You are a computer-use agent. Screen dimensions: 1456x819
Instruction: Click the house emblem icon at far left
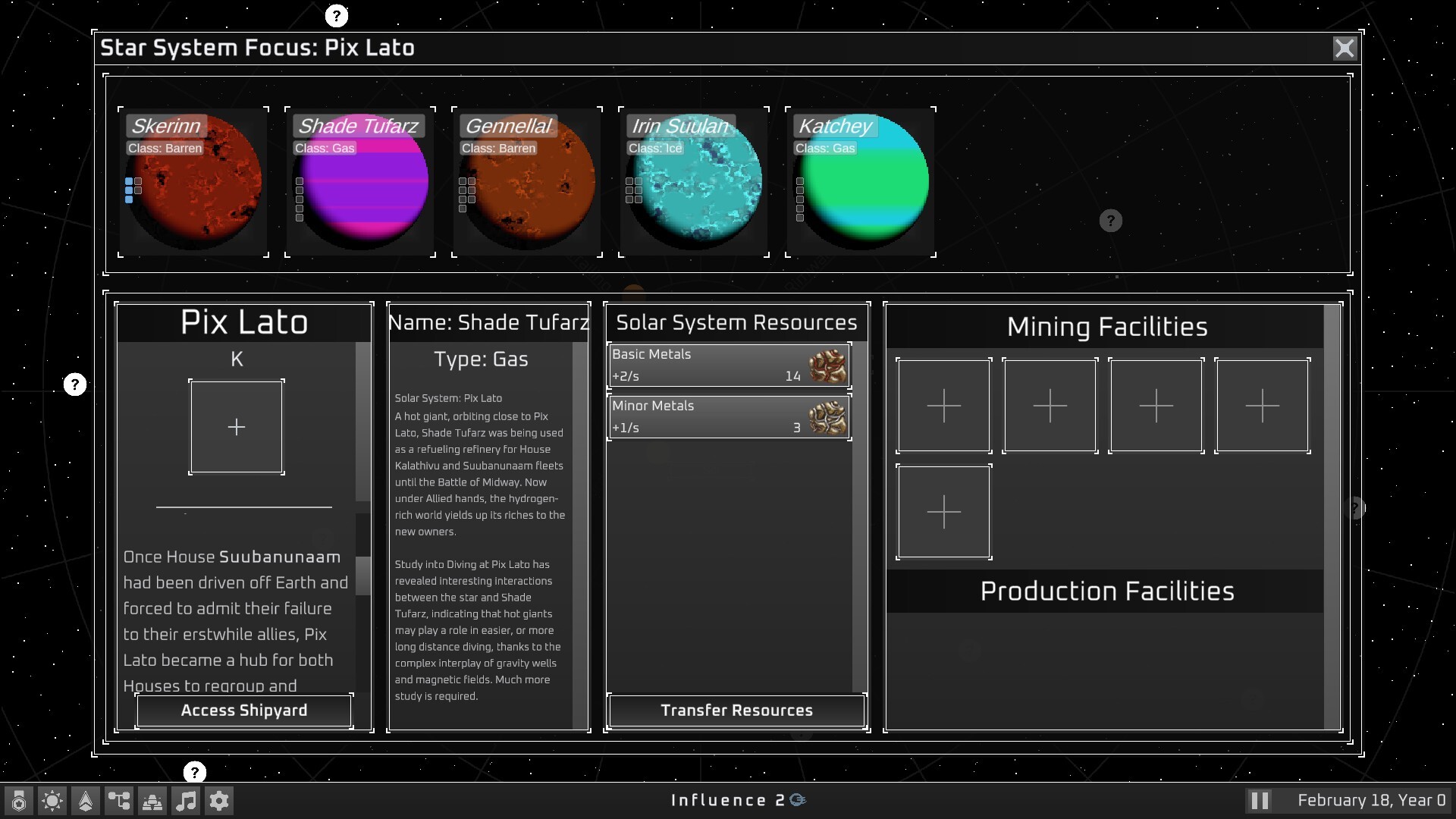18,800
